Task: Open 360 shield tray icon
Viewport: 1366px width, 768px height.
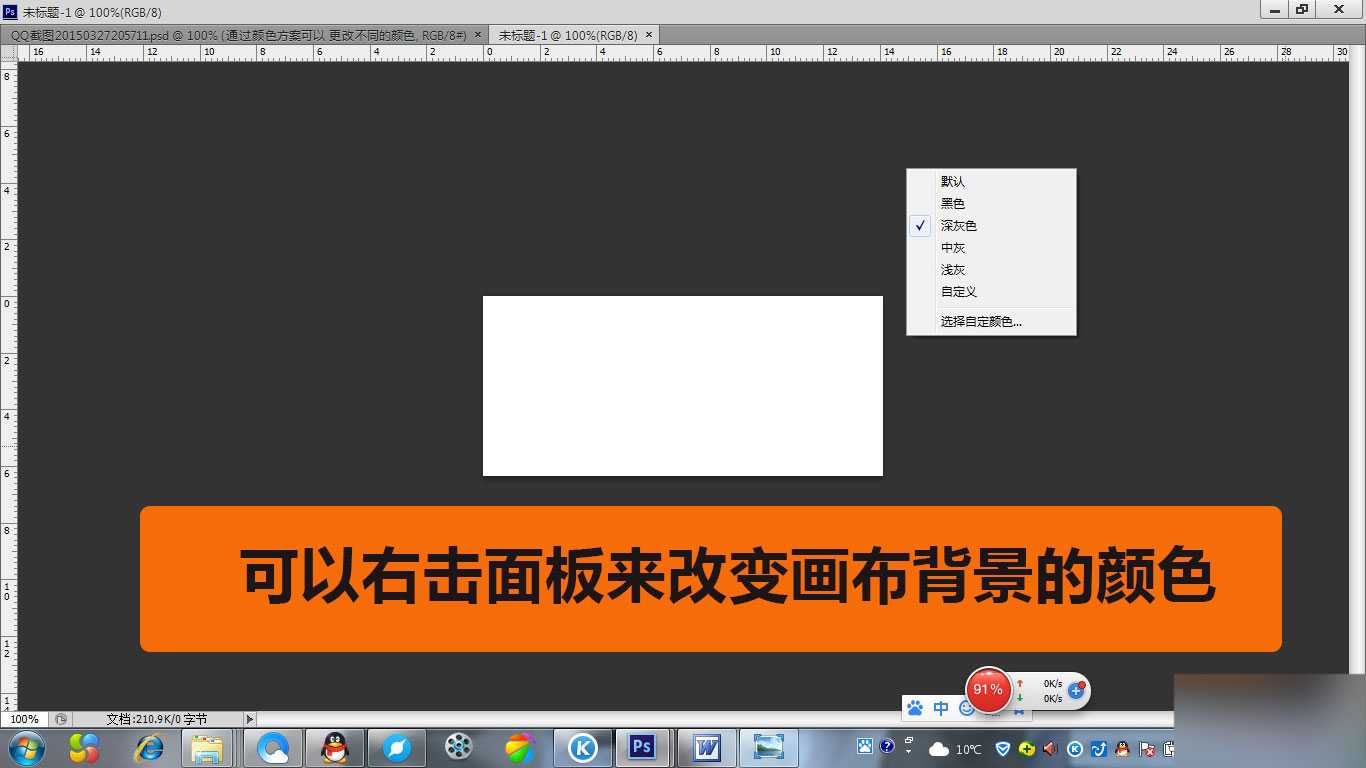Action: coord(1003,748)
